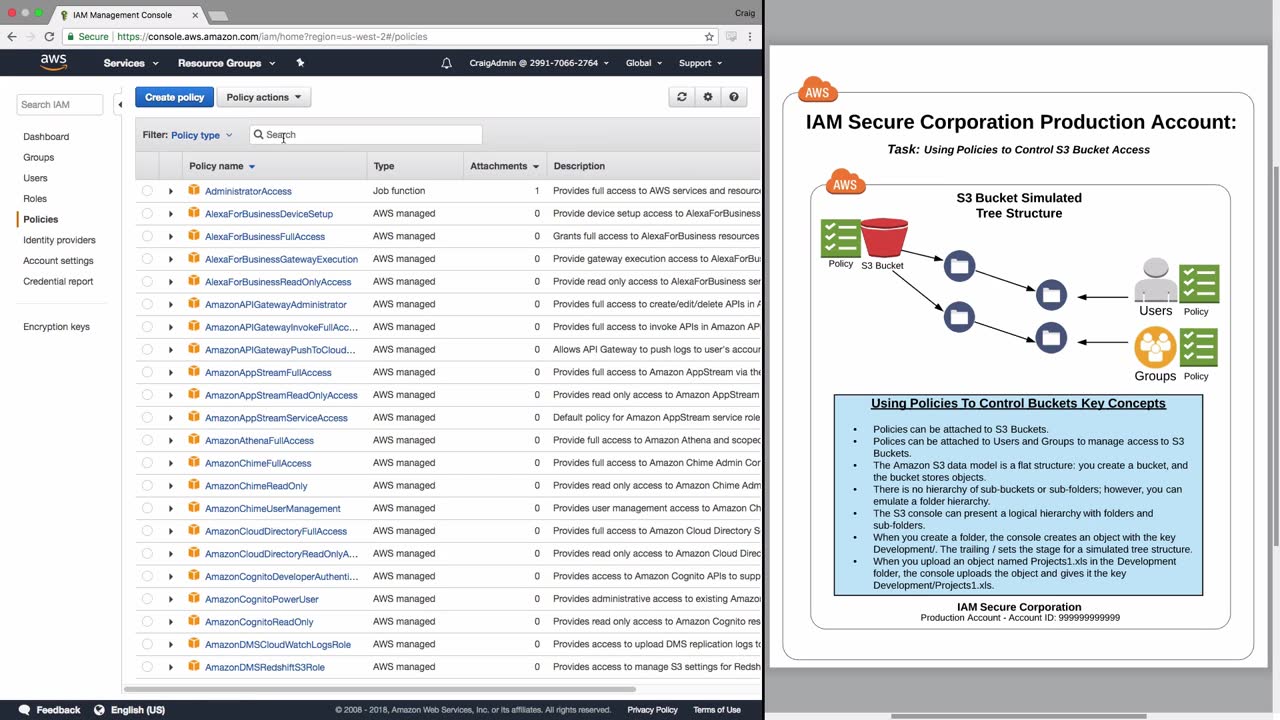Screen dimensions: 1280x720
Task: Click the browser reload icon
Action: click(x=48, y=36)
